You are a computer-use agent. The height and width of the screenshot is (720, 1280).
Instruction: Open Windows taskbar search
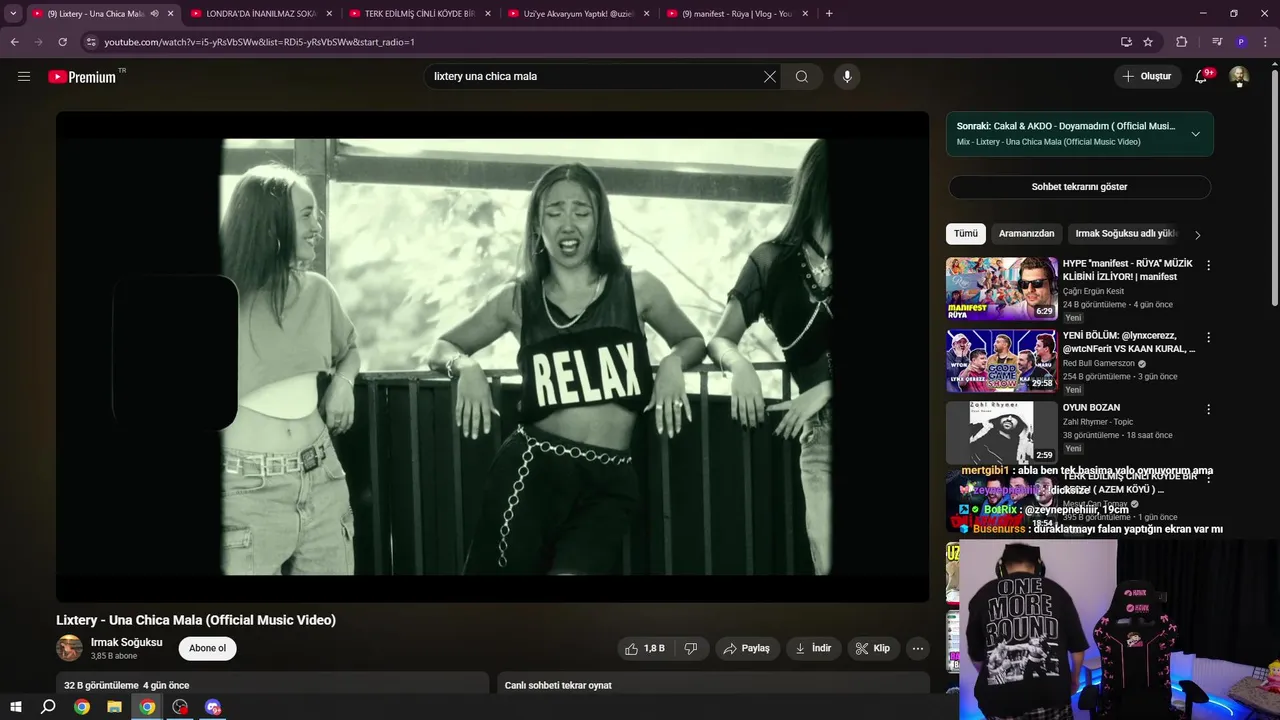pyautogui.click(x=48, y=707)
